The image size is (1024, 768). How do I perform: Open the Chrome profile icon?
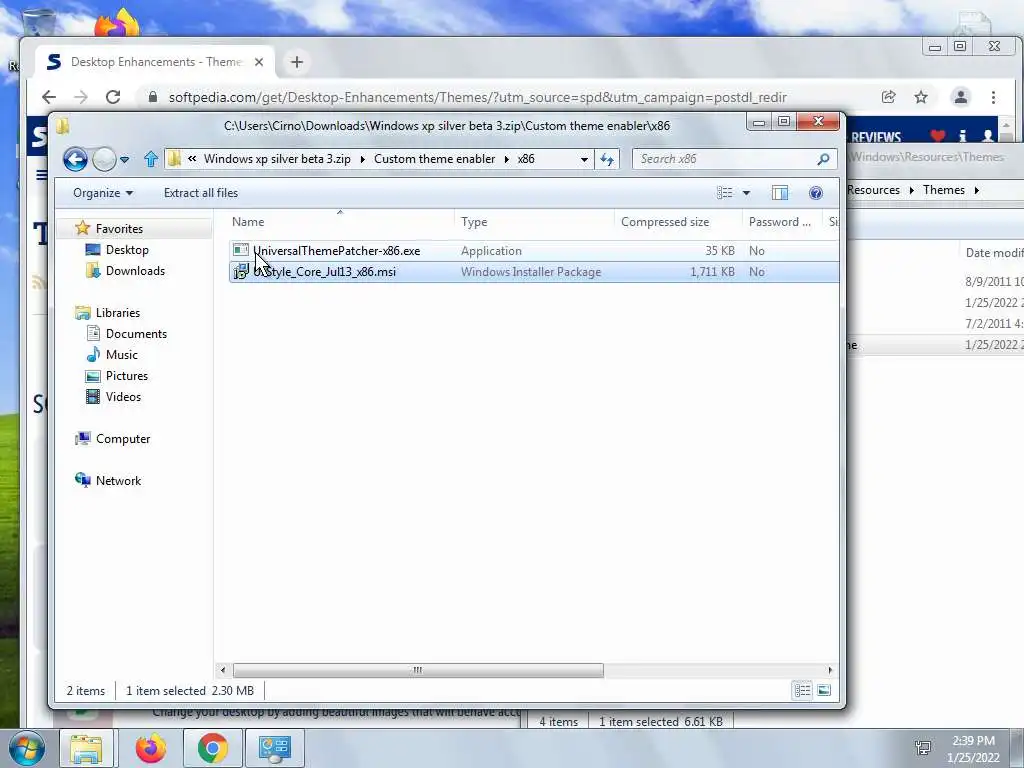coord(961,97)
